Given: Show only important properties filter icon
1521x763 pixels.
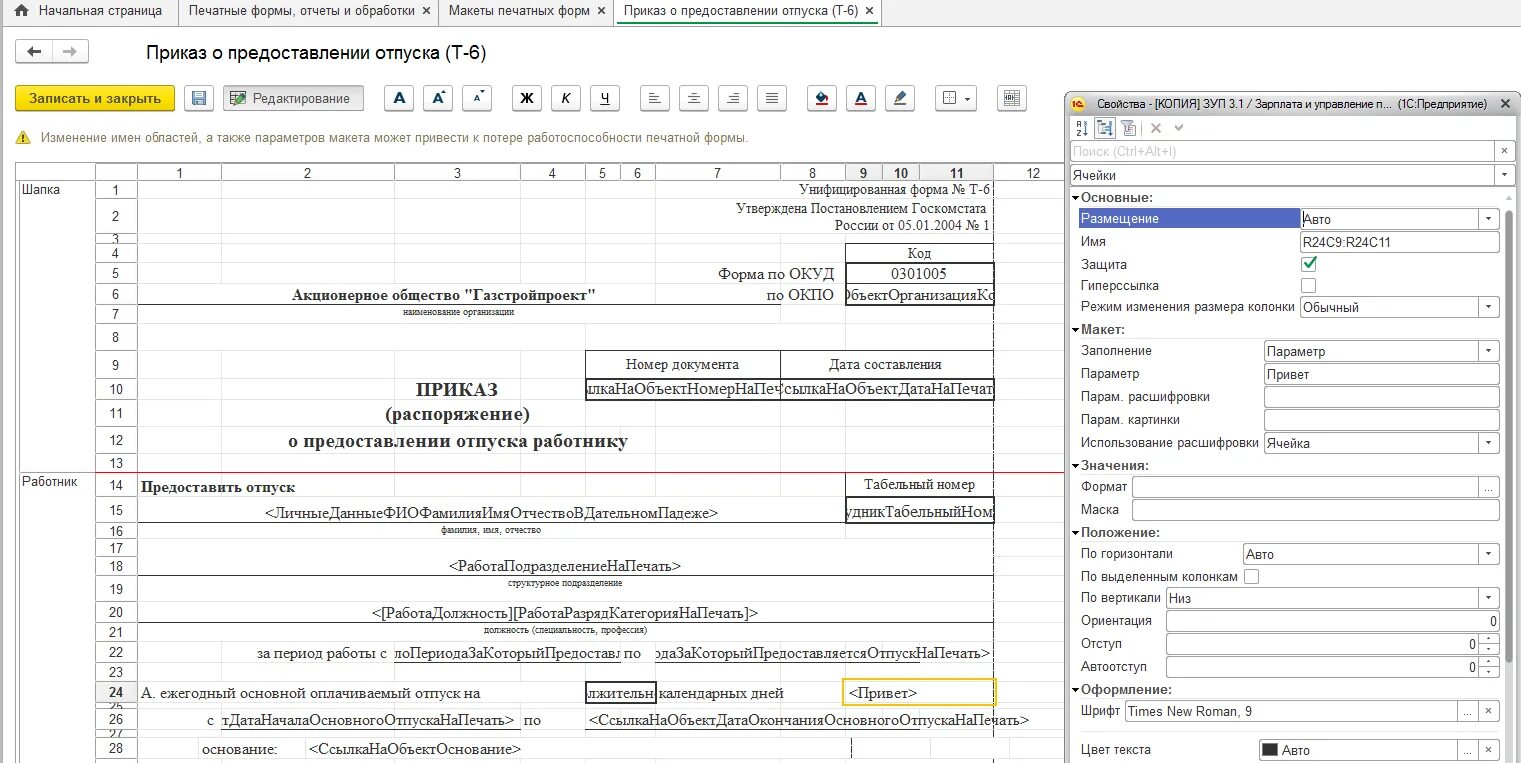Looking at the screenshot, I should click(1128, 128).
